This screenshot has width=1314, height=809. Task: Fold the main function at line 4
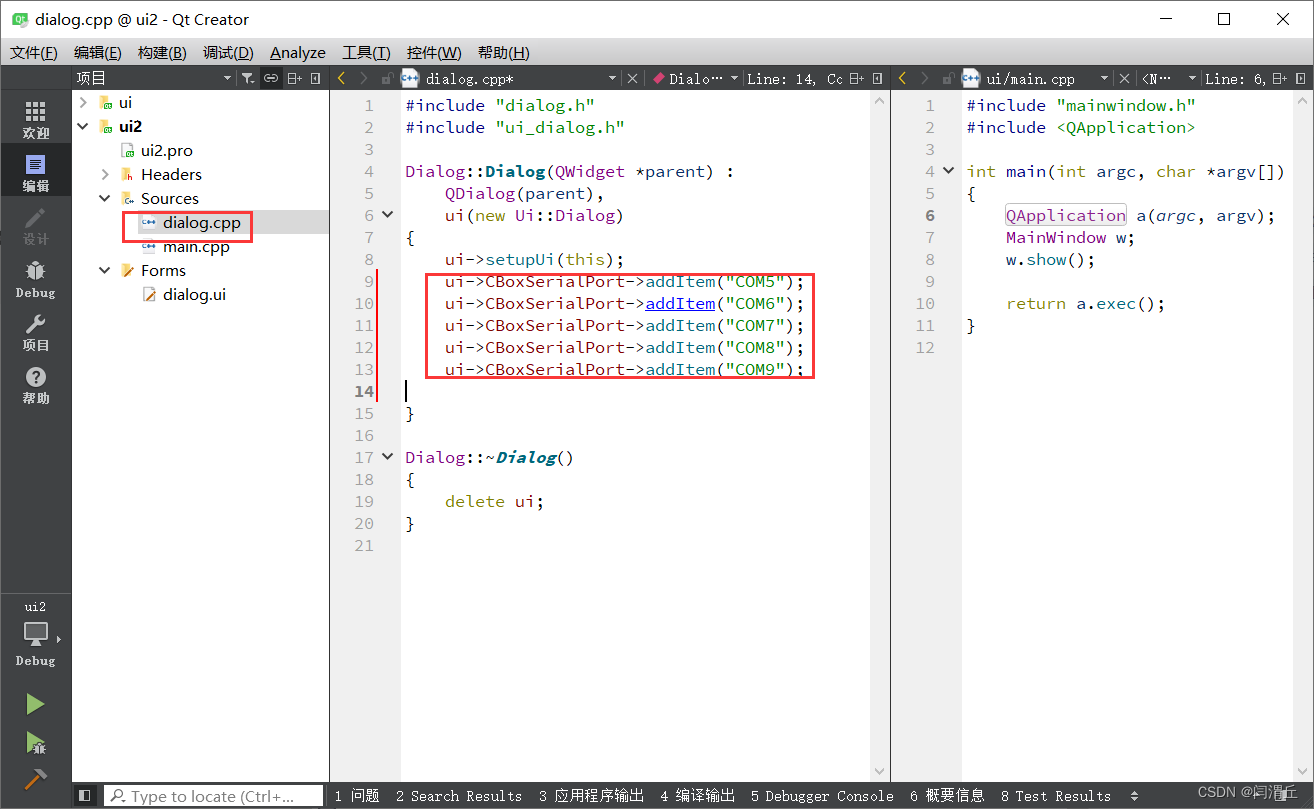949,171
